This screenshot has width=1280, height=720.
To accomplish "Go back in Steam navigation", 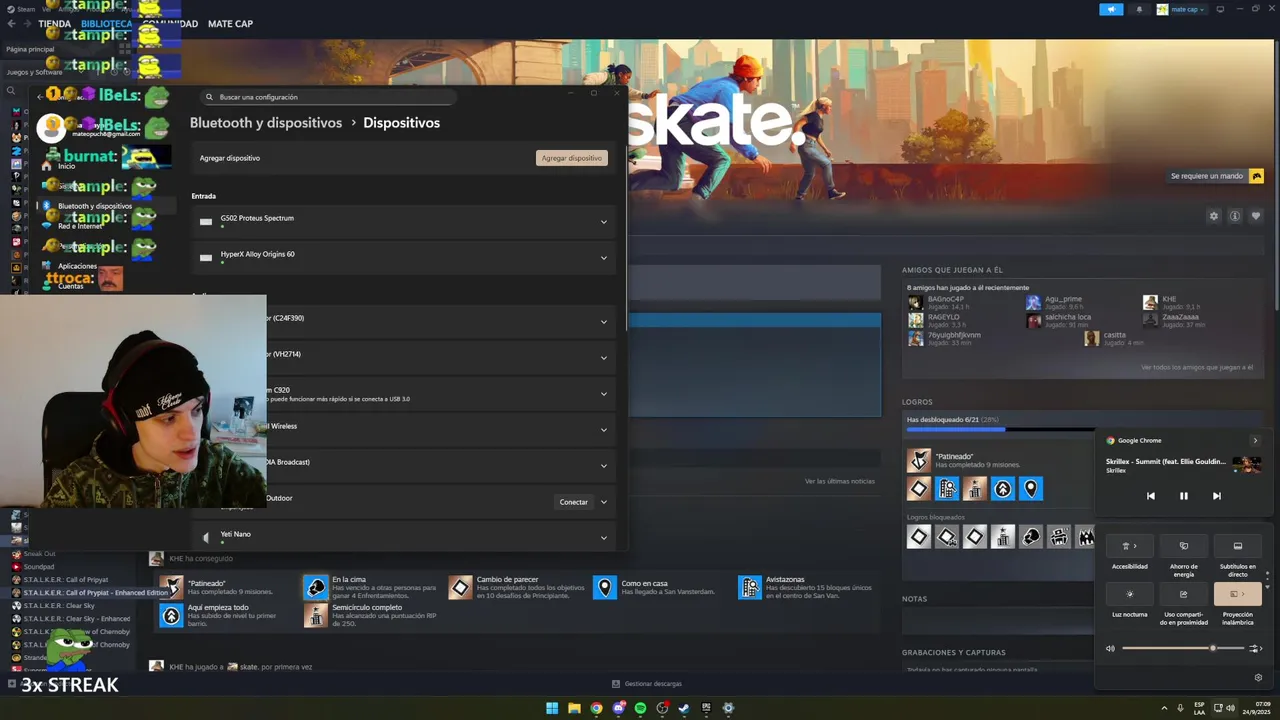I will (11, 24).
